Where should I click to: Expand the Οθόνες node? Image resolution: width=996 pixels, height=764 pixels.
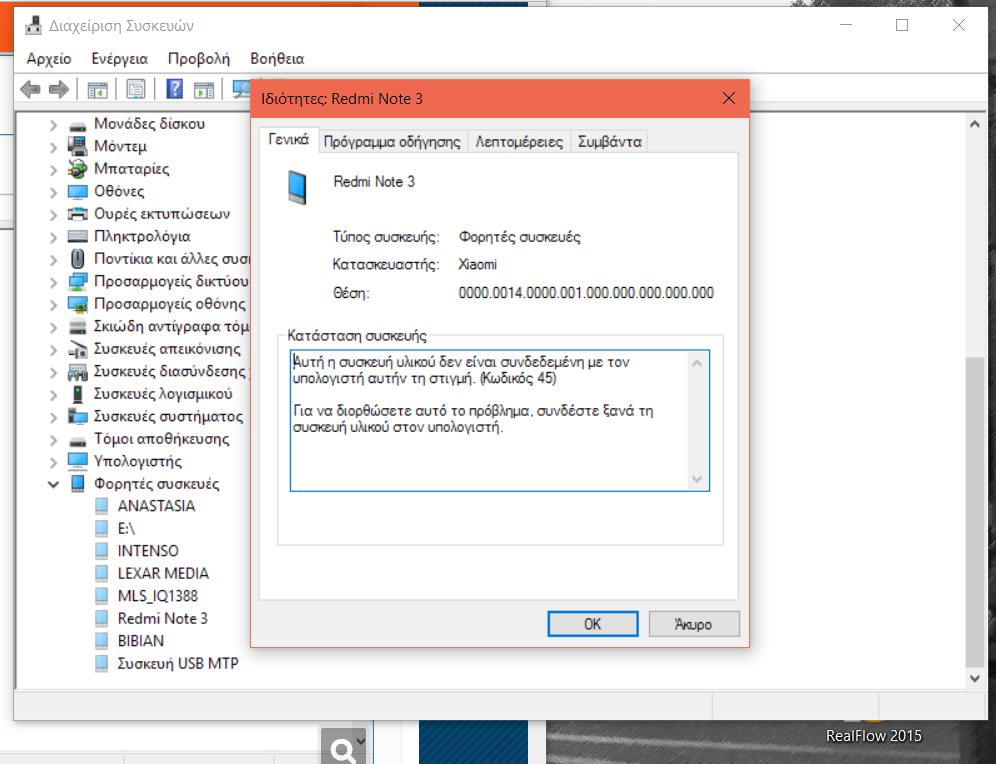[53, 192]
